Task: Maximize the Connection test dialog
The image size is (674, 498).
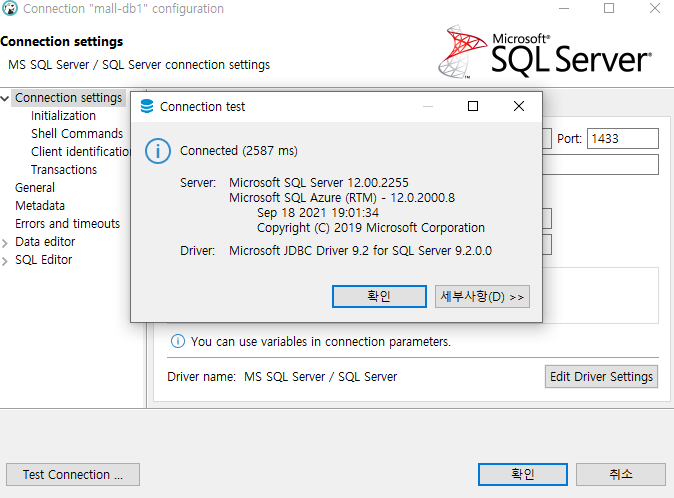Action: 473,106
